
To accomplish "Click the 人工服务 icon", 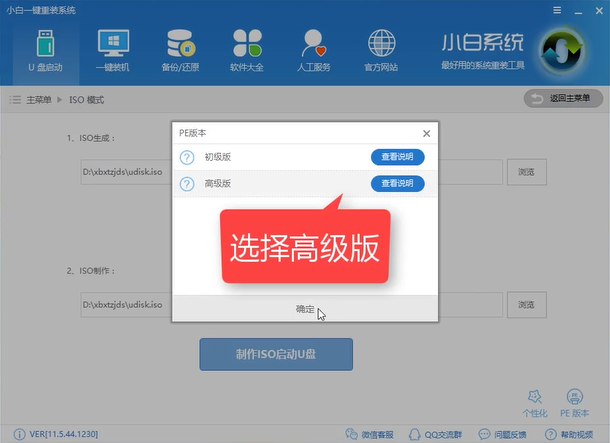I will tap(314, 50).
